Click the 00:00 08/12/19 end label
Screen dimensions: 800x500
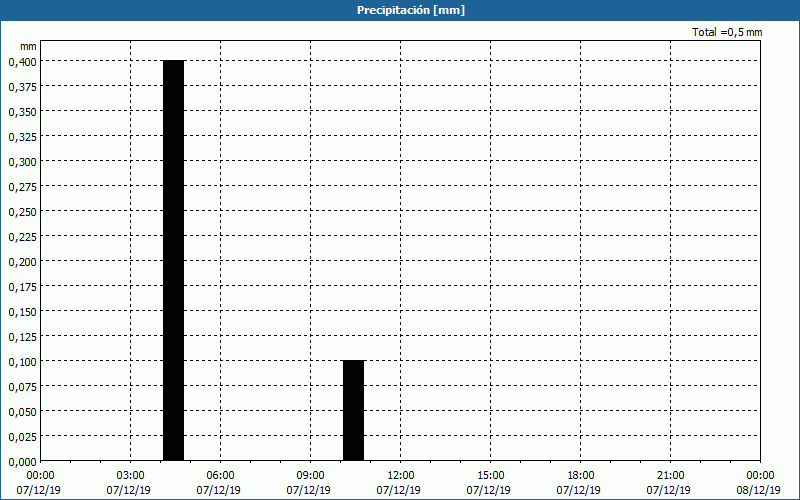tap(760, 482)
